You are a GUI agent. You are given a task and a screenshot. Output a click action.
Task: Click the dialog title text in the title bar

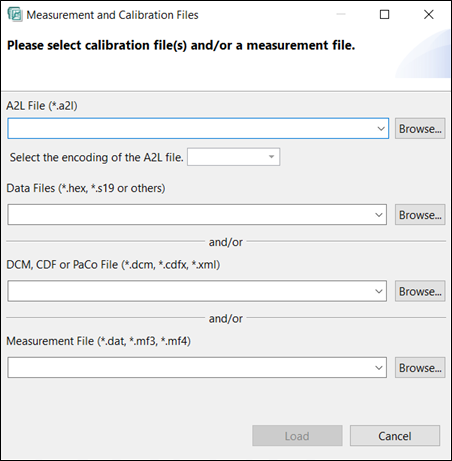tap(112, 15)
